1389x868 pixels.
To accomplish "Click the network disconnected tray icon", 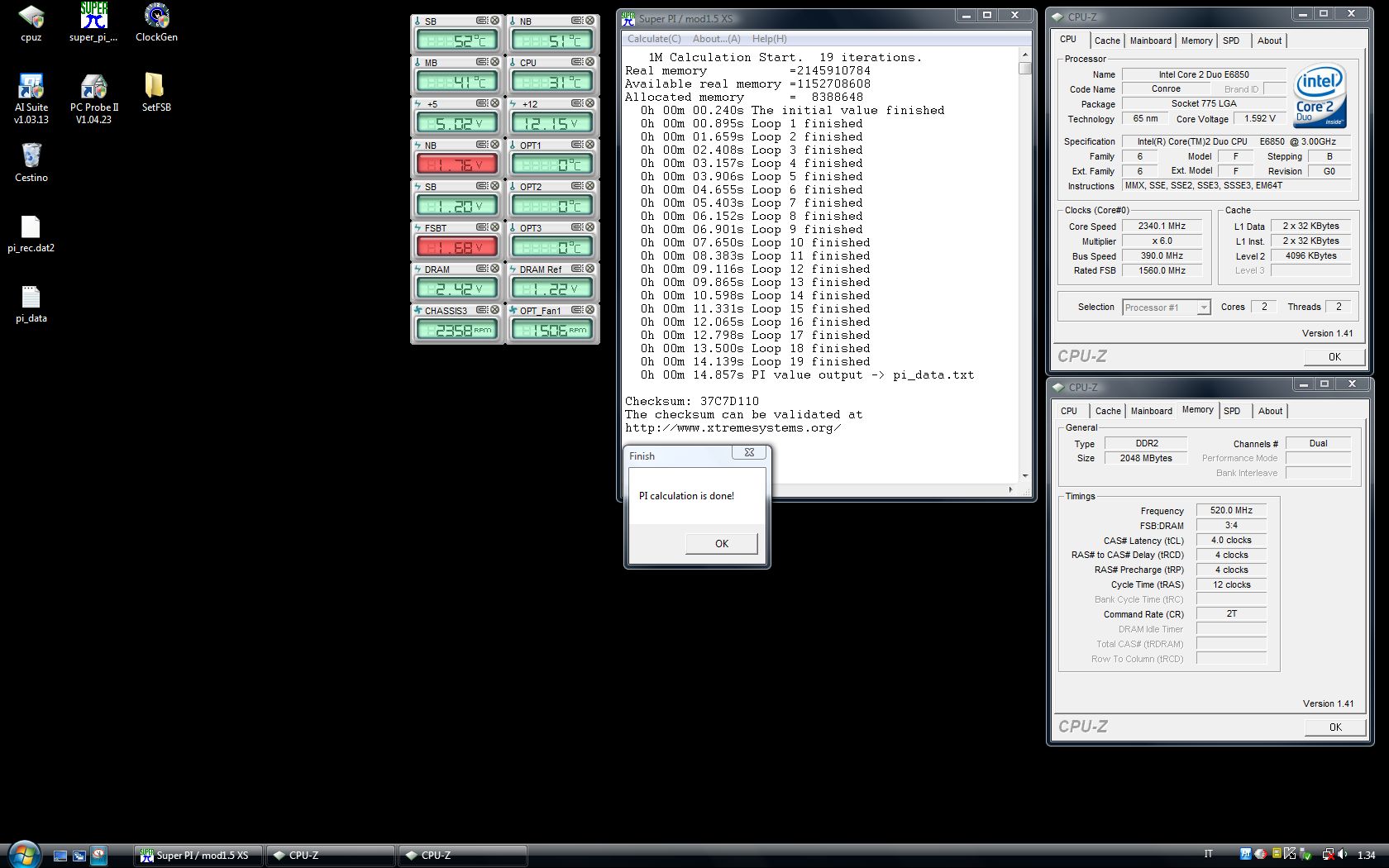I will tap(1328, 855).
